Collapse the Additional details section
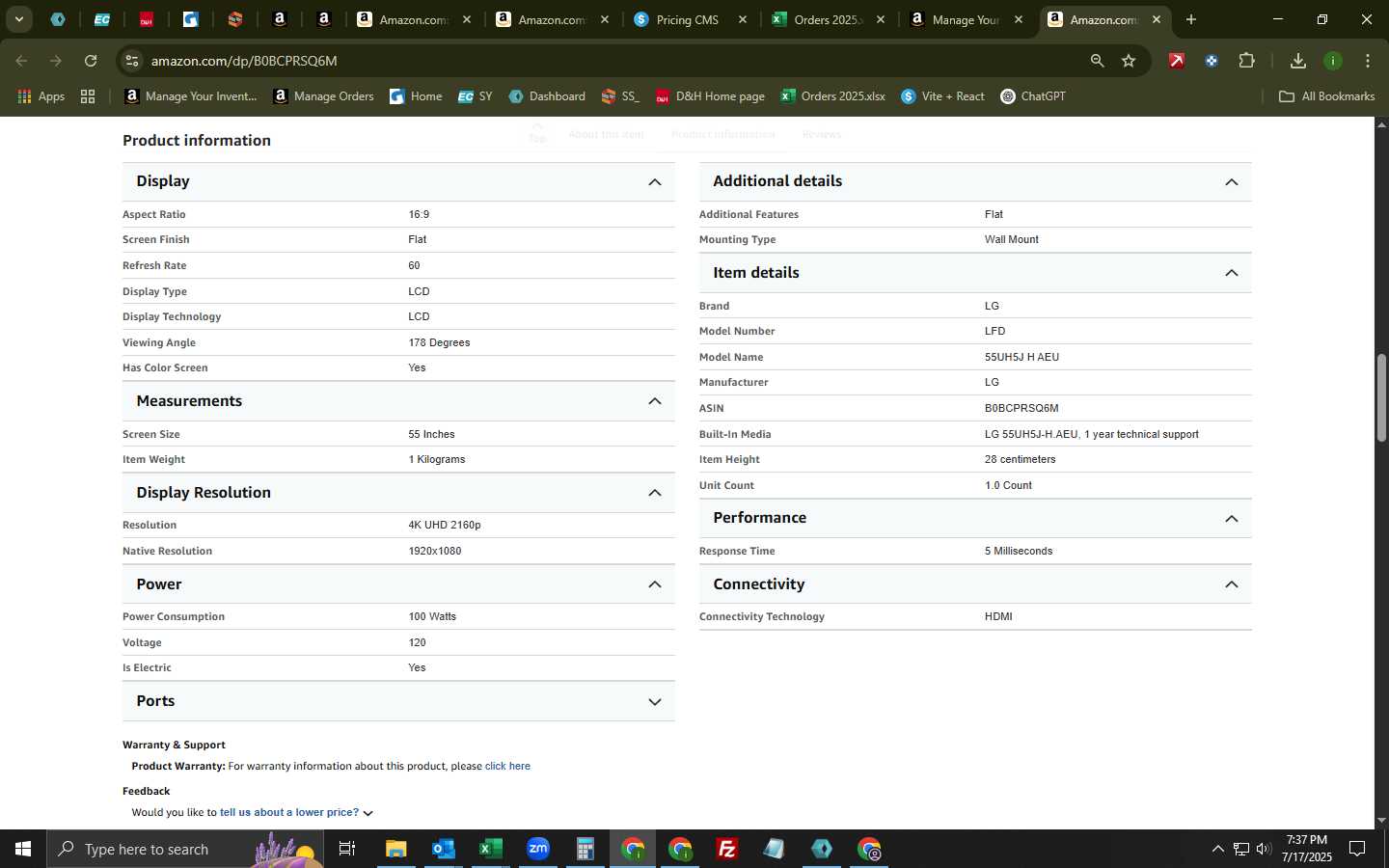The image size is (1389, 868). click(x=1232, y=182)
